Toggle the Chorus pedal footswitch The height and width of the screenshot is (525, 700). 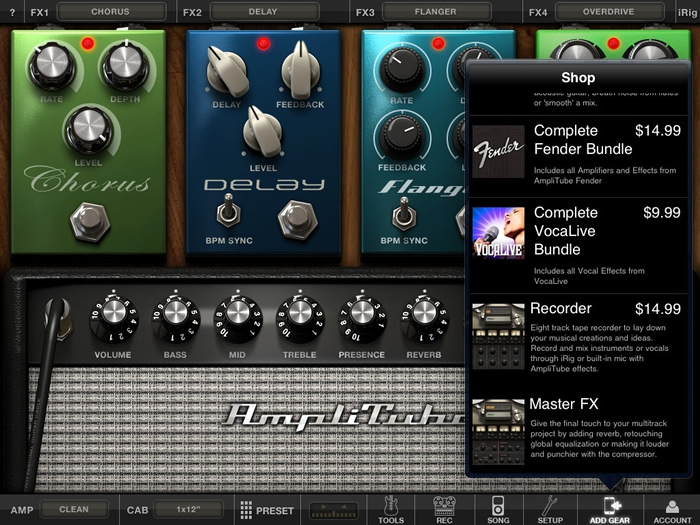point(90,222)
